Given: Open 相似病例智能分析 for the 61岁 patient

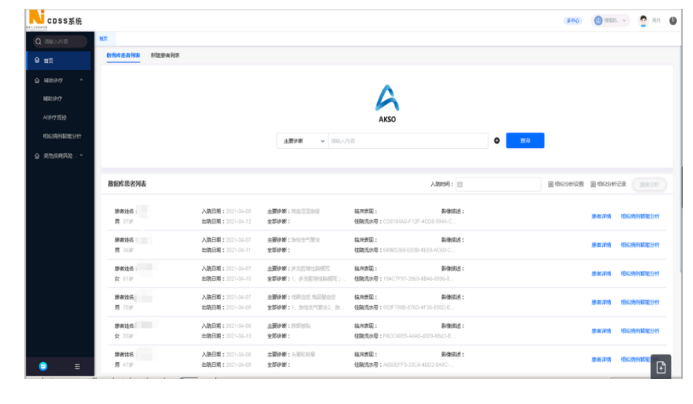Looking at the screenshot, I should [x=640, y=274].
